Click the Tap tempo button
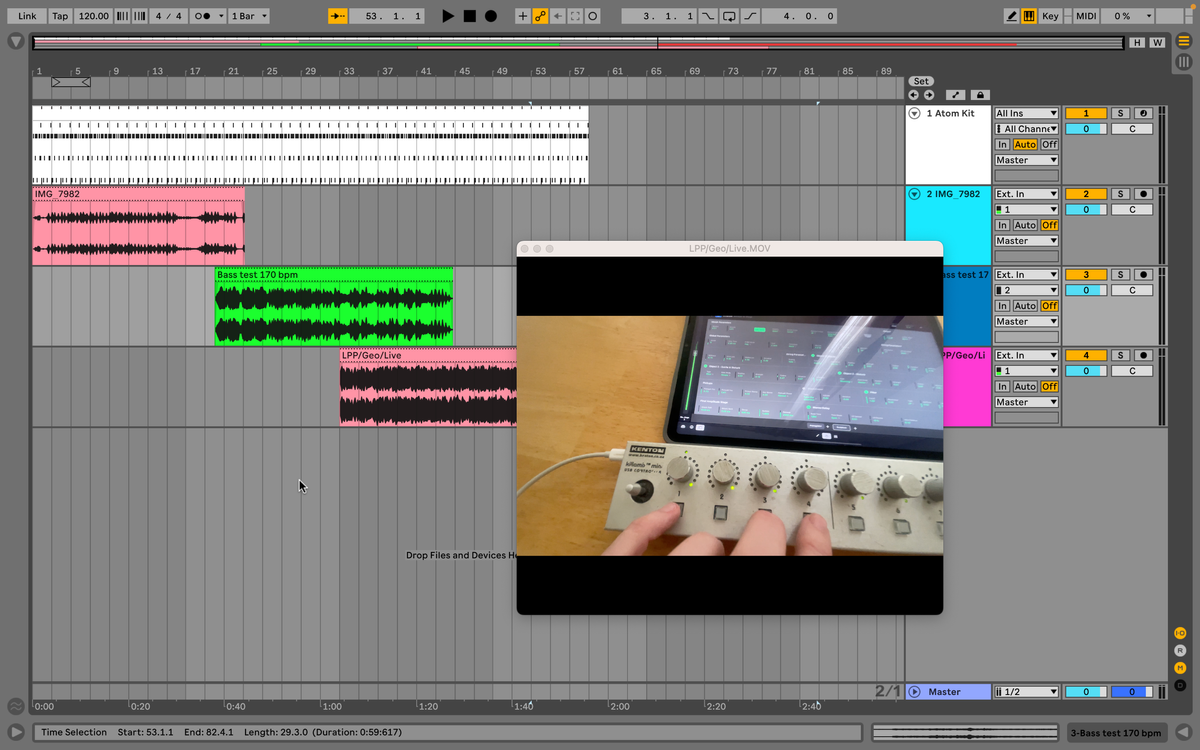 click(61, 16)
